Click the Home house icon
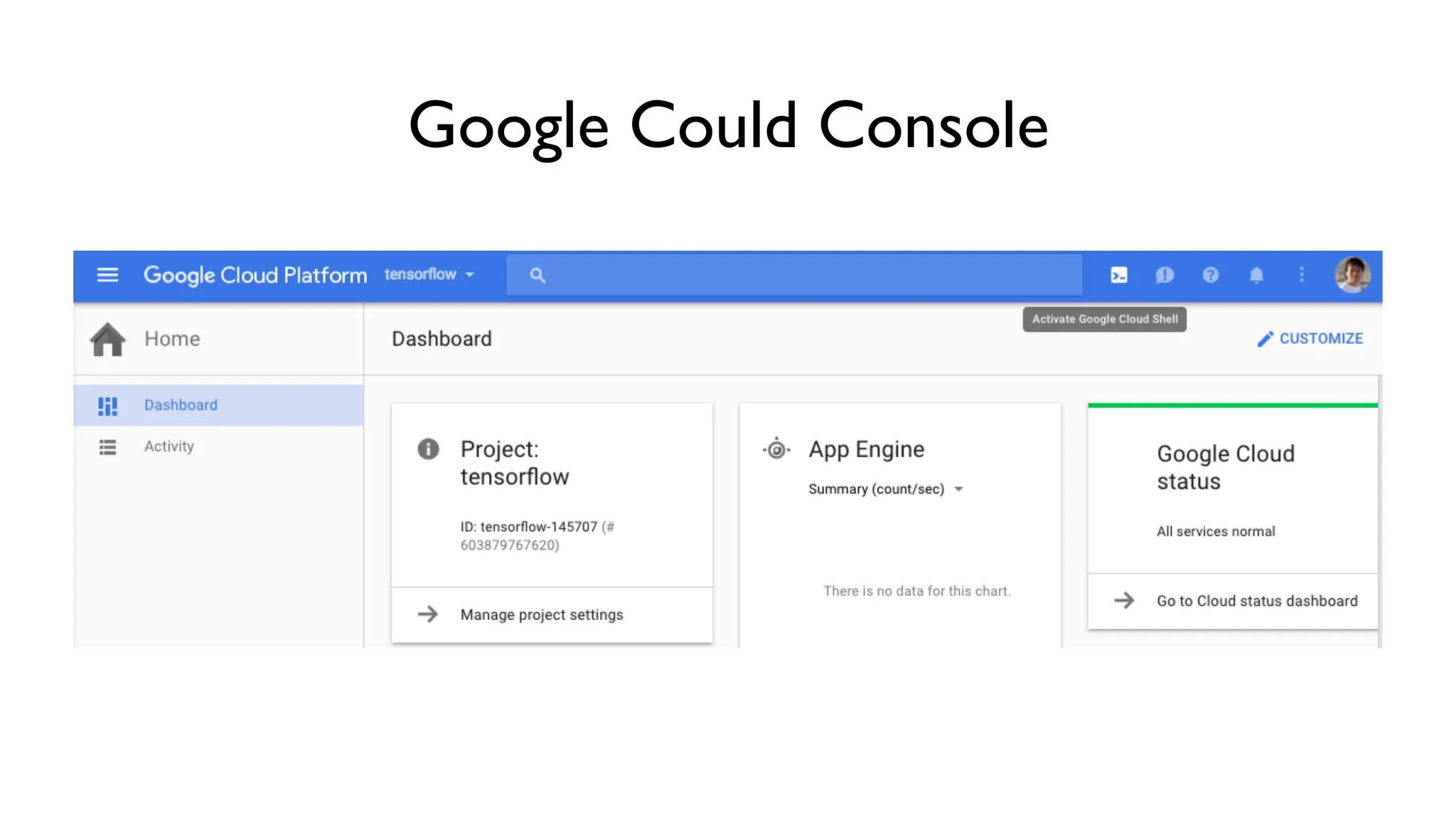Screen dimensions: 1456x819 point(107,339)
